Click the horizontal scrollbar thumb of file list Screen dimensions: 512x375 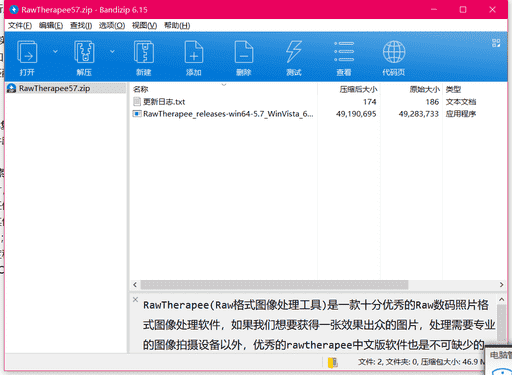274,285
